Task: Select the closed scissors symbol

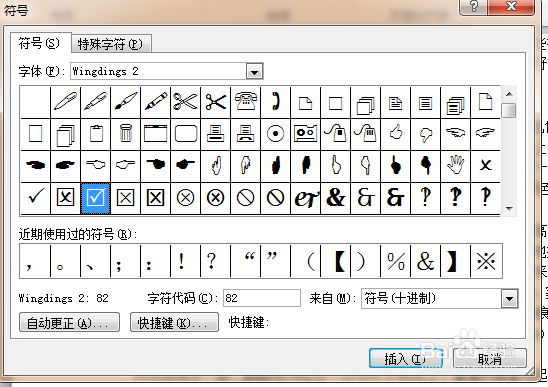Action: (x=216, y=102)
